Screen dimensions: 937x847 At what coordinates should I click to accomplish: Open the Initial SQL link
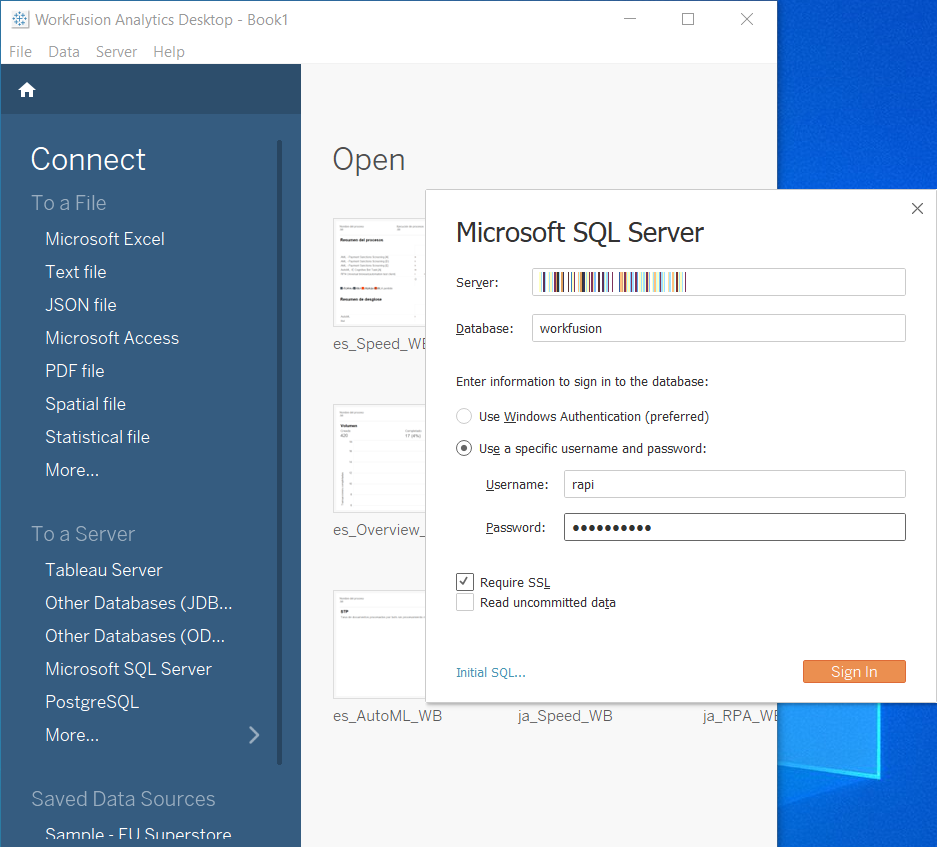coord(491,672)
